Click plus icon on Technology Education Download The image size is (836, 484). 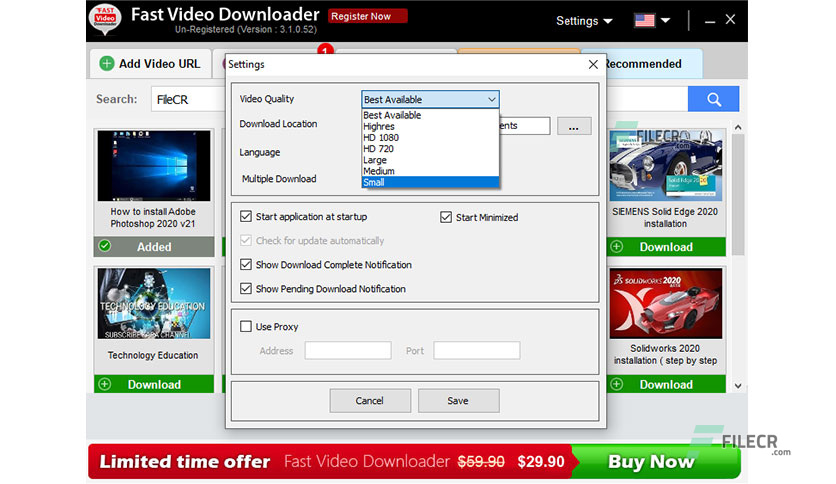[105, 384]
